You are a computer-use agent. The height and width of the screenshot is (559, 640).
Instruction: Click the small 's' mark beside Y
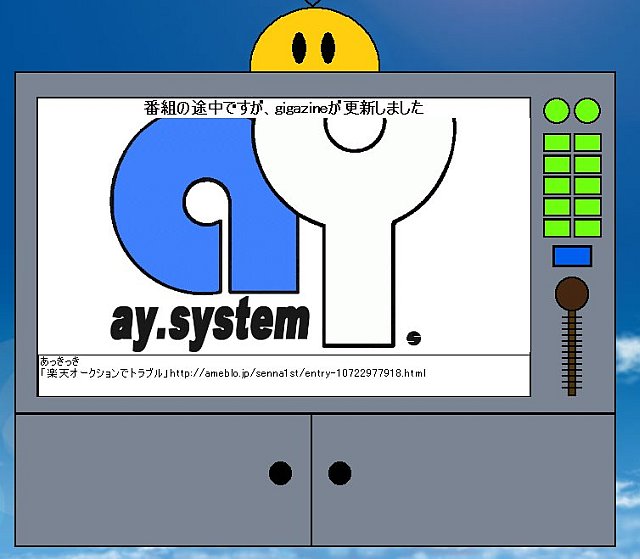413,338
